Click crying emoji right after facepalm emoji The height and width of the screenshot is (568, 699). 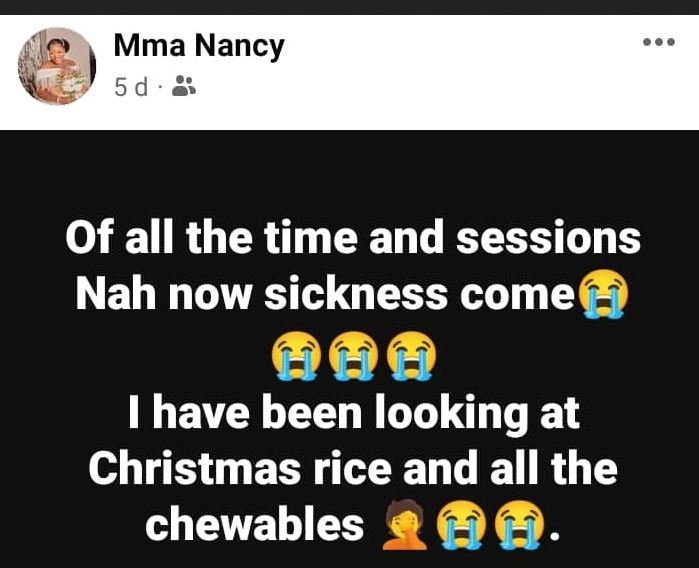460,524
